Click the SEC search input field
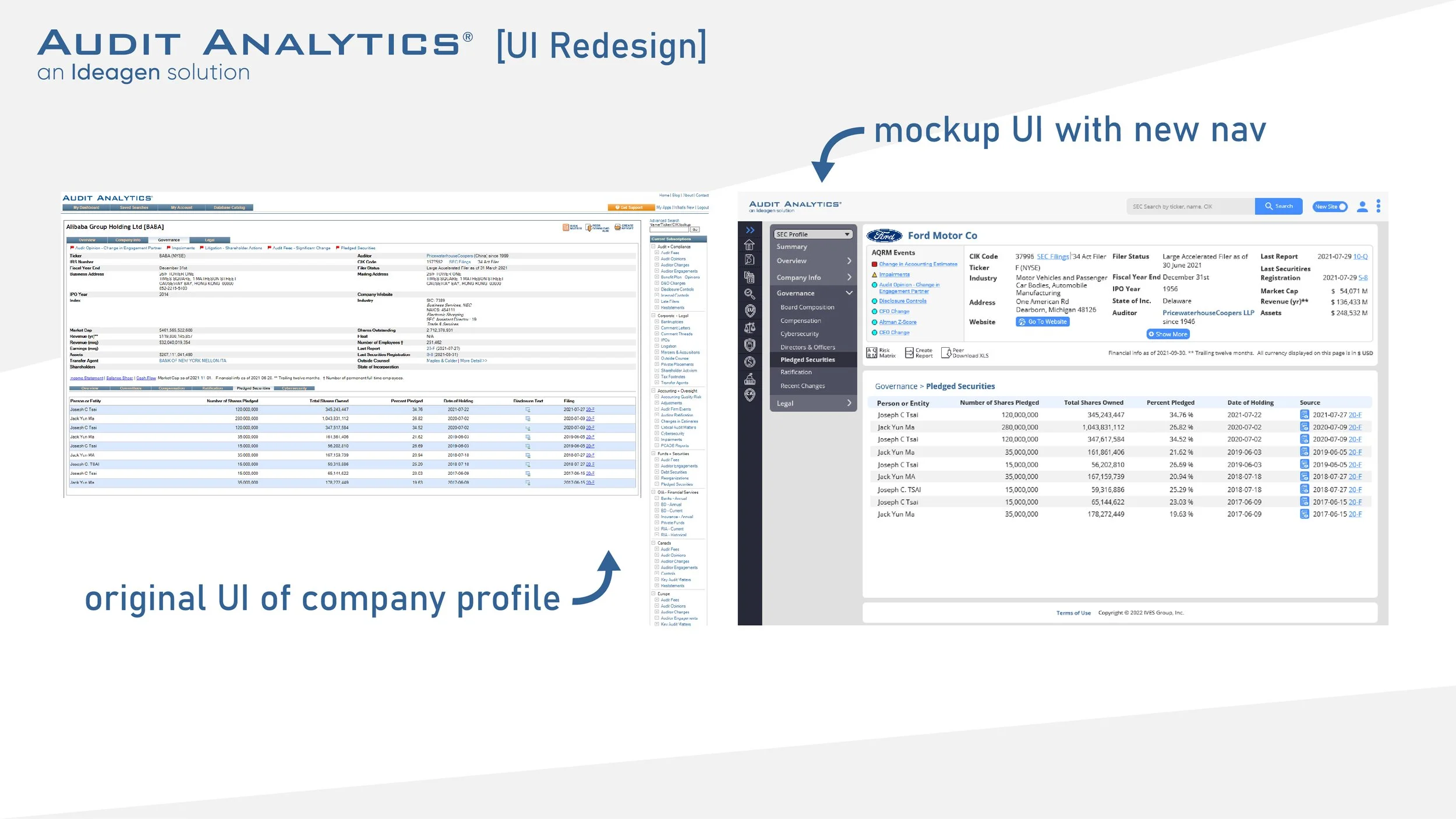 pyautogui.click(x=1190, y=206)
